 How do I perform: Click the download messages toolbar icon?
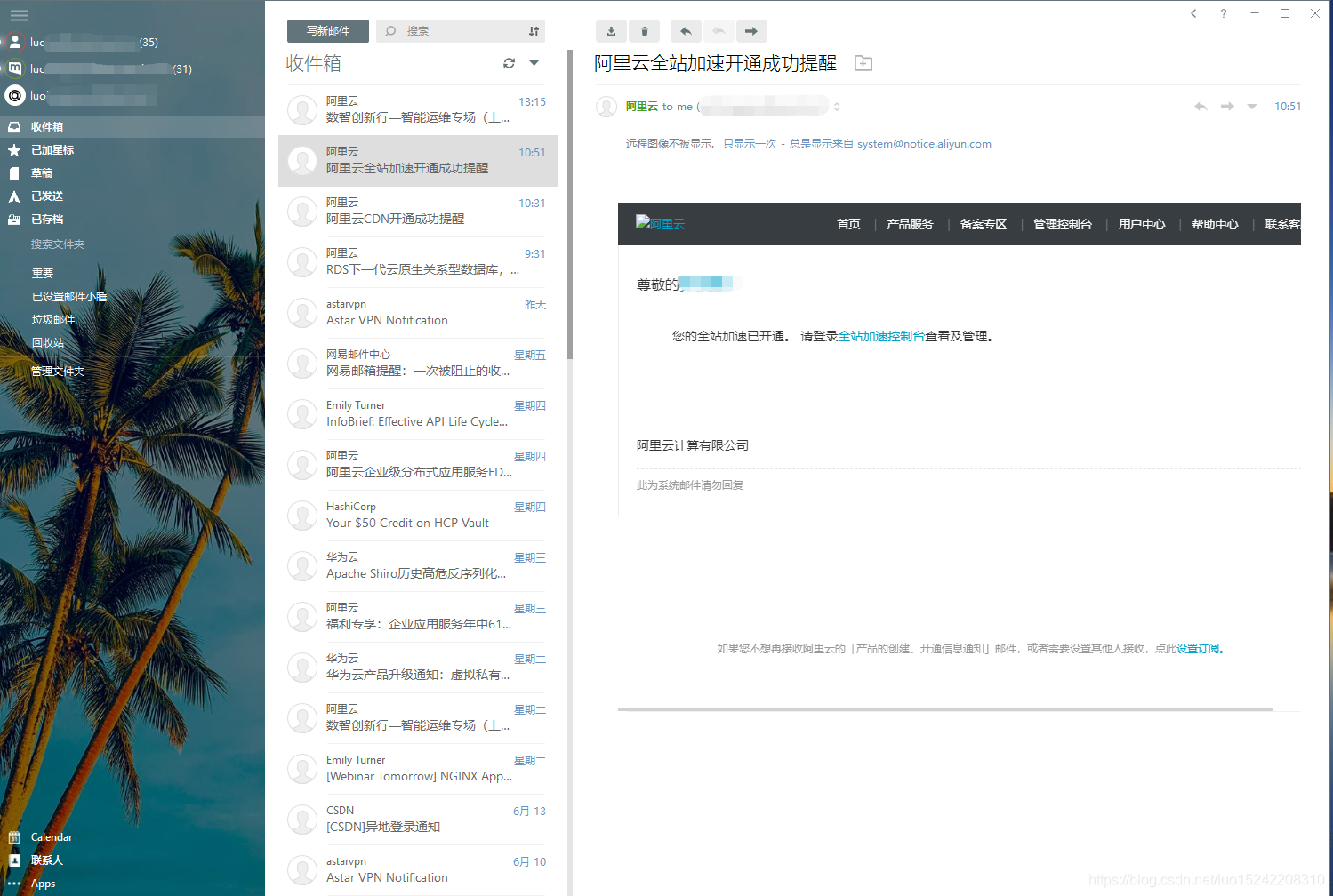[611, 31]
